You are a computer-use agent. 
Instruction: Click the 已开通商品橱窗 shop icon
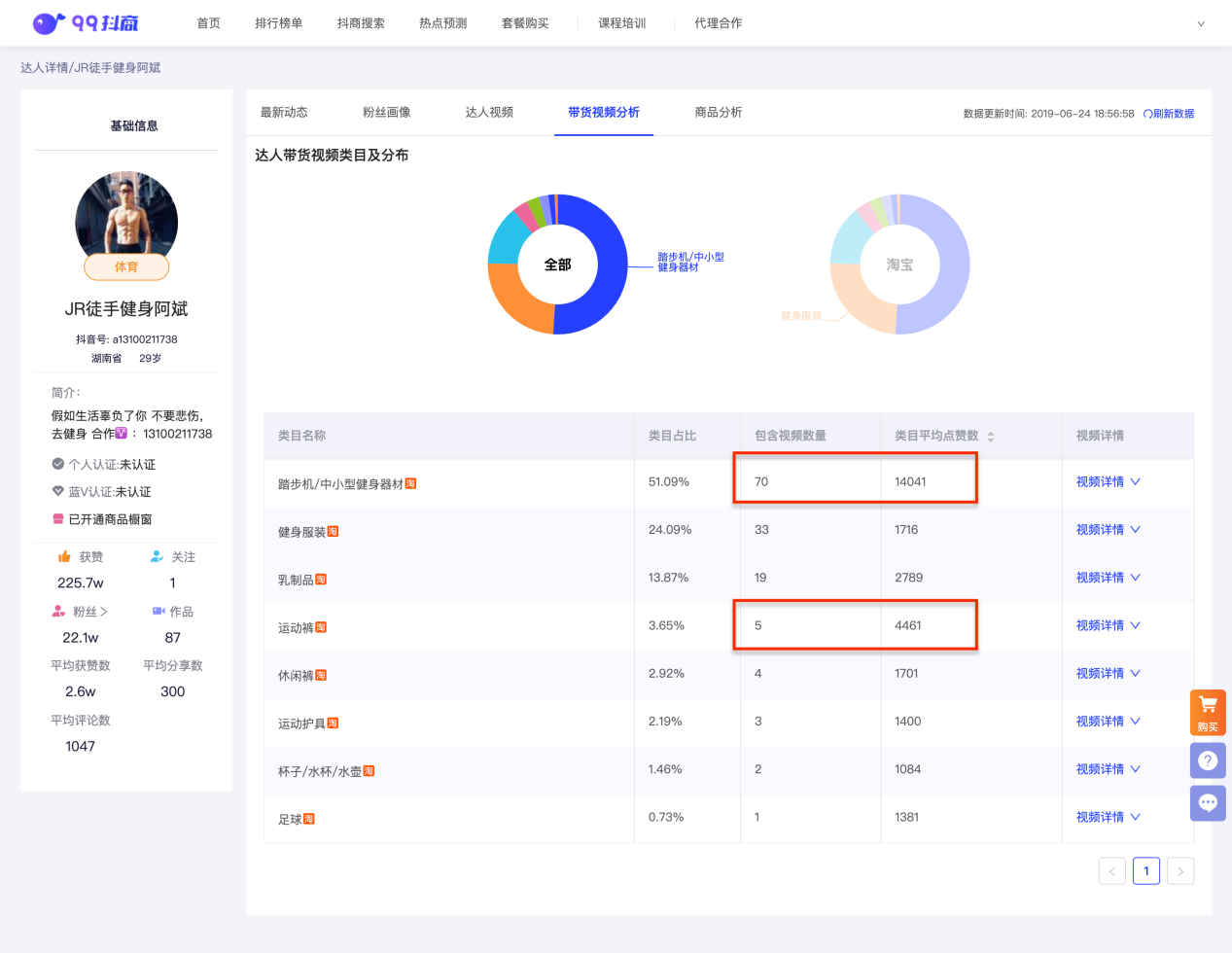58,519
